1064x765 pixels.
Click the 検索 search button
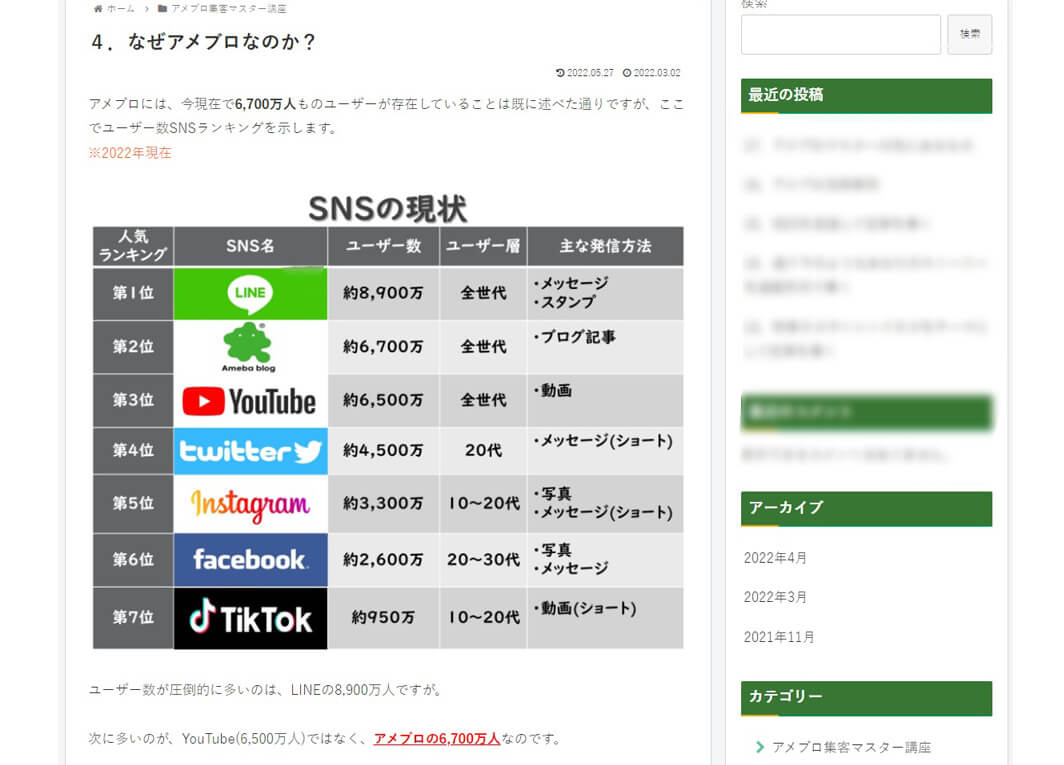pos(970,34)
